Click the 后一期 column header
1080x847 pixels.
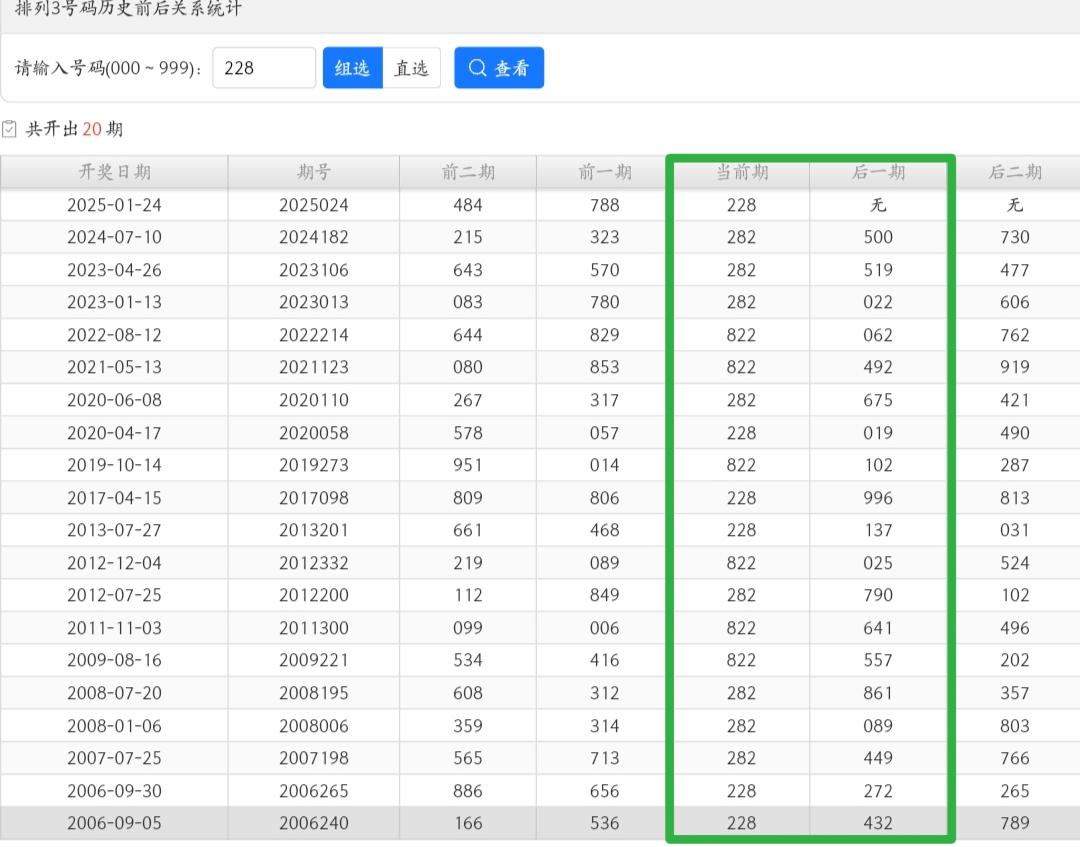[877, 172]
